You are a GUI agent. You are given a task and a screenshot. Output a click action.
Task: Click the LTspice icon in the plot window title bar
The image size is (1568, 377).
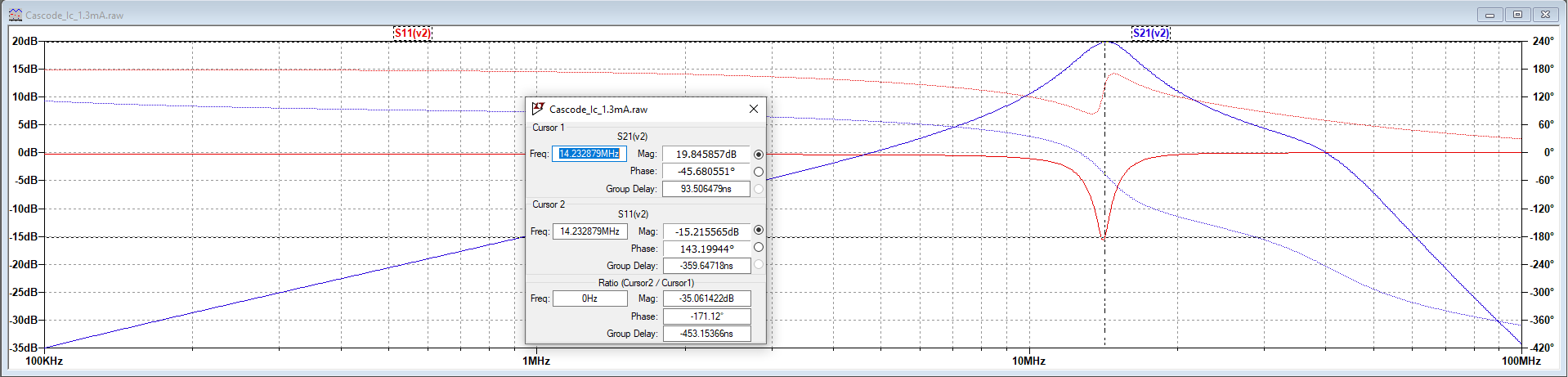[15, 15]
